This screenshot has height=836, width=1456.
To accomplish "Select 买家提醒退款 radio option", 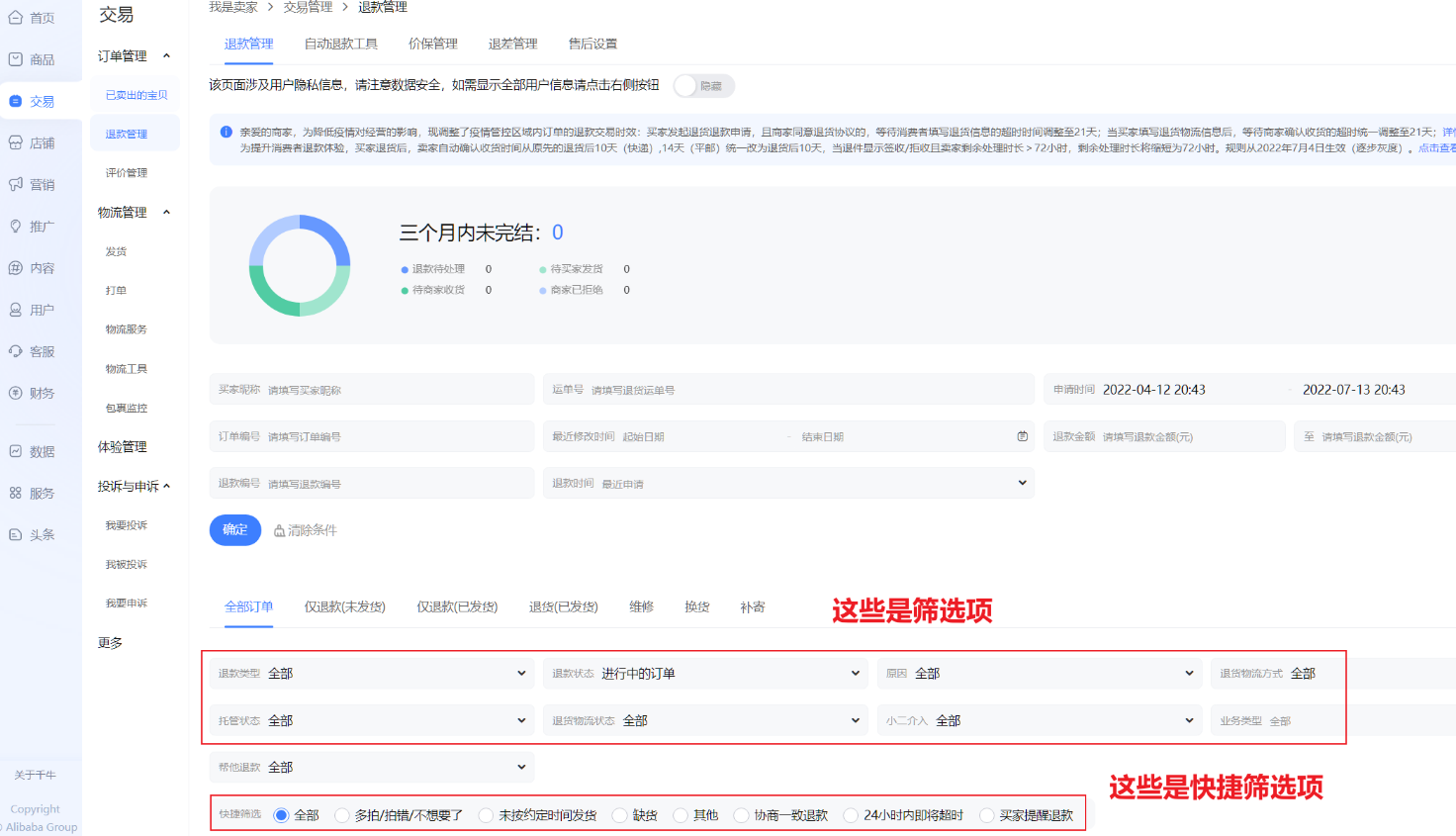I will point(986,815).
